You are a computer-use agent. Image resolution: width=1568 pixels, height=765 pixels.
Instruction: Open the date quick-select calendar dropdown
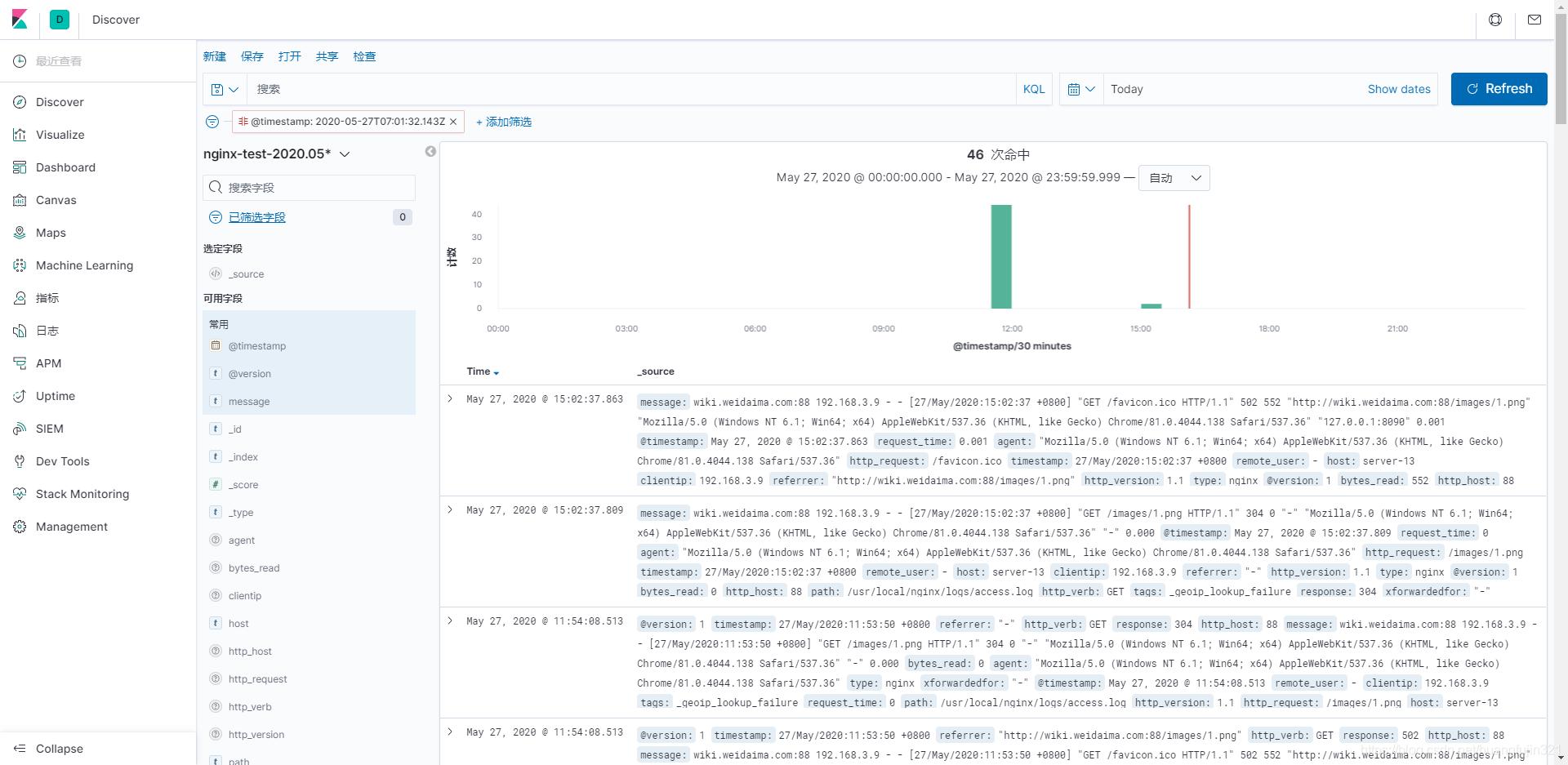[1081, 89]
